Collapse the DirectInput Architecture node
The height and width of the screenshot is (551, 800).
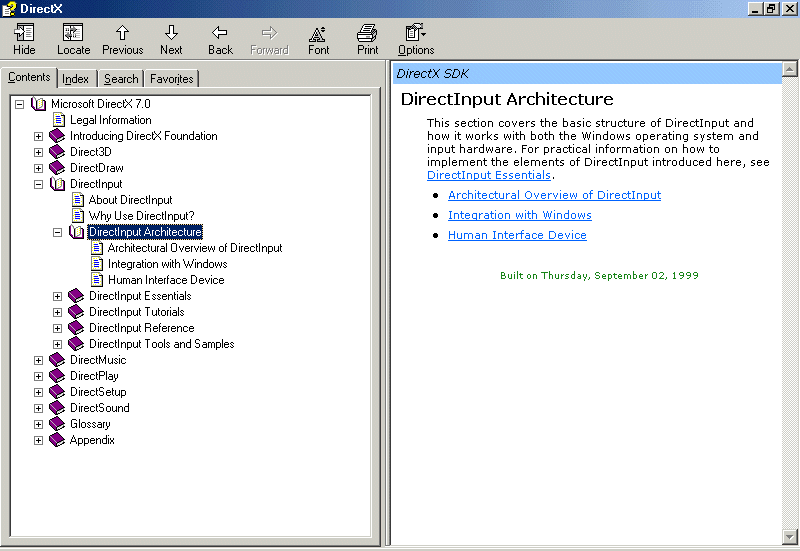[x=57, y=232]
